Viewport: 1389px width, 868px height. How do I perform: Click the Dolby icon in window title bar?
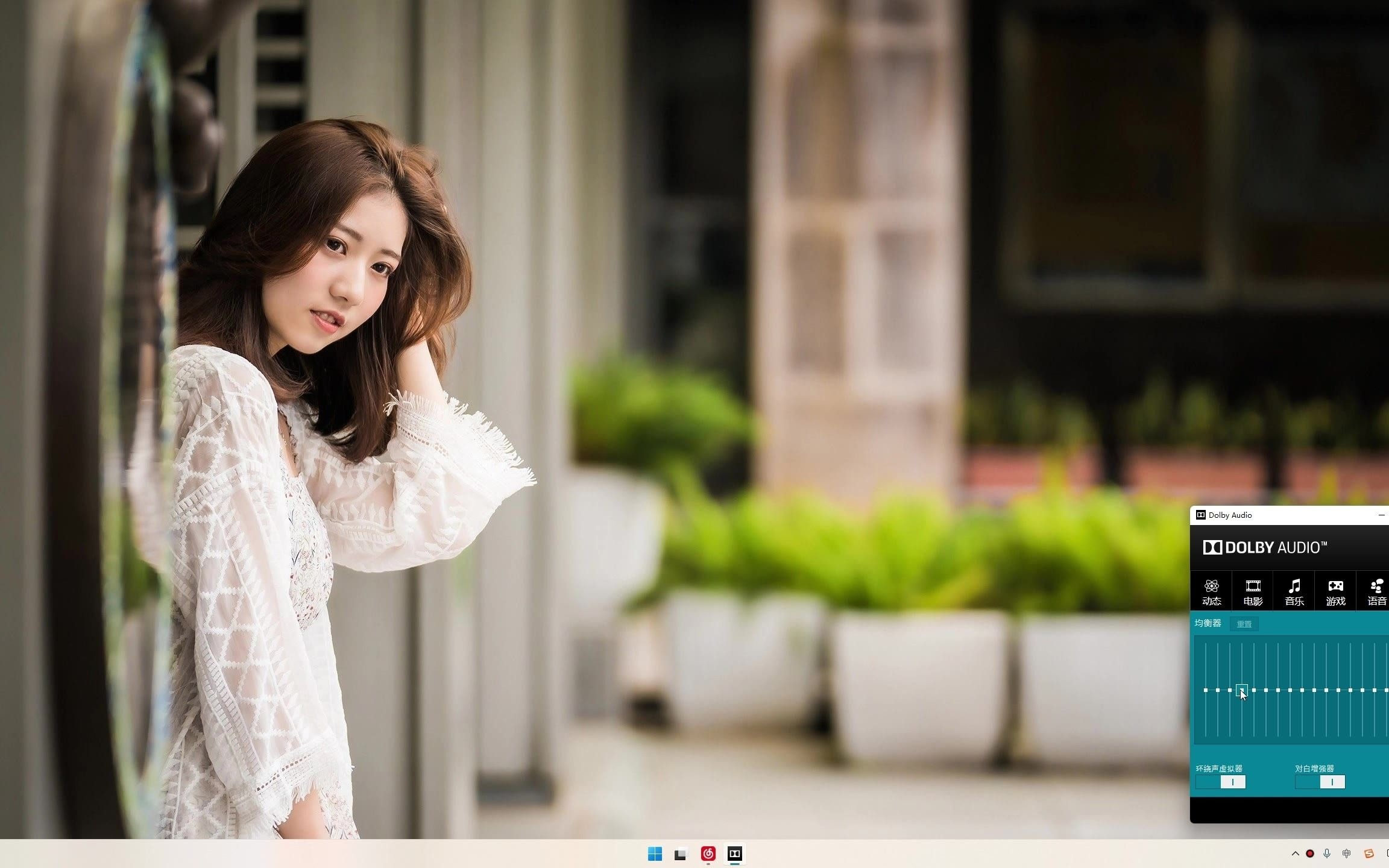1200,515
